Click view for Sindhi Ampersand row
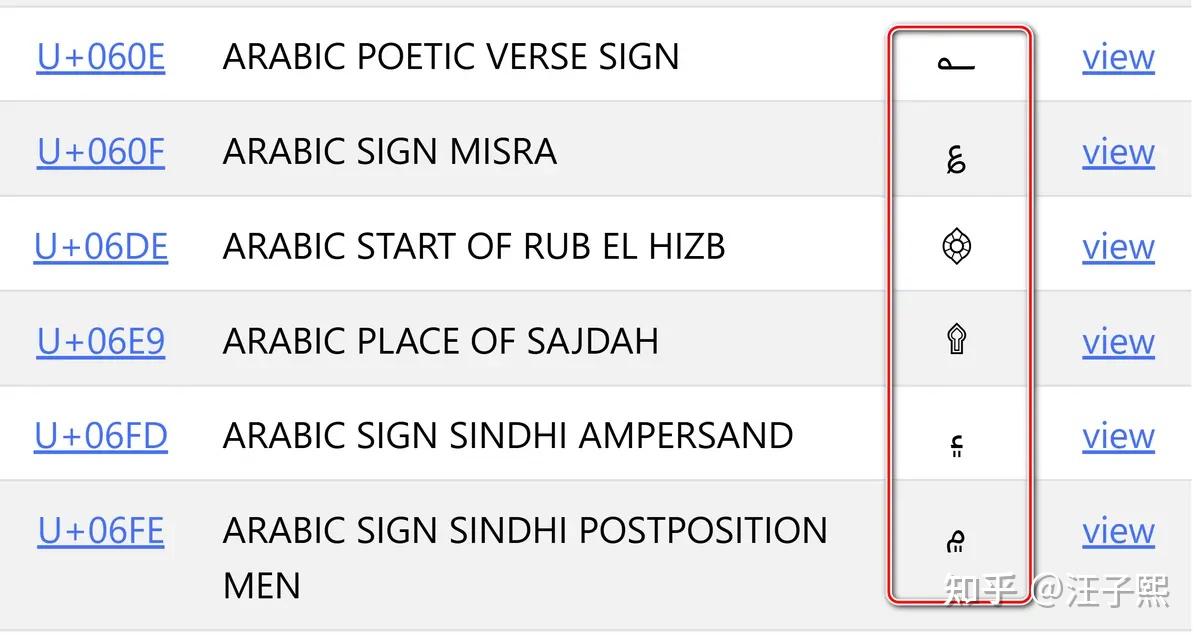 coord(1118,436)
